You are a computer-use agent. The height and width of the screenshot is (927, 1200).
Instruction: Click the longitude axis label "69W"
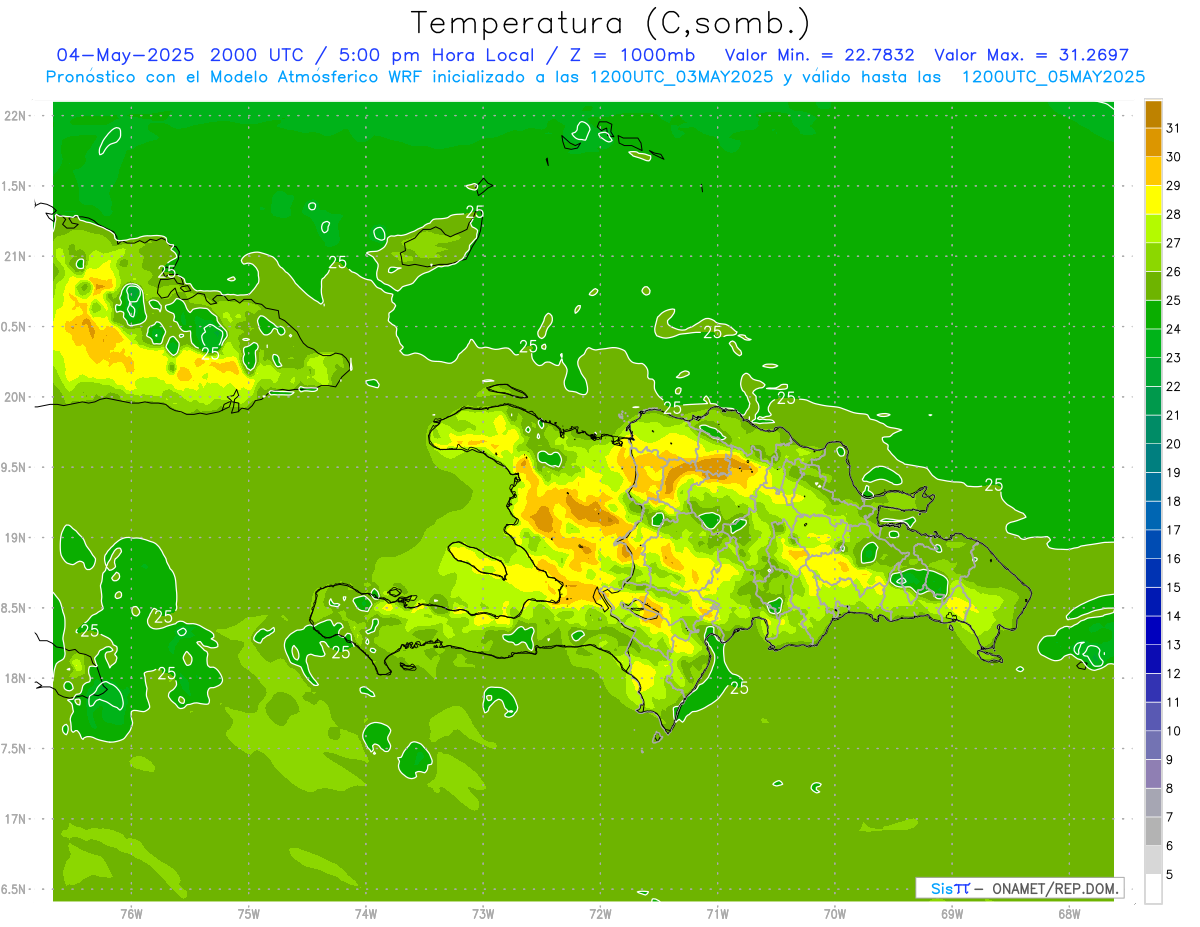click(x=952, y=914)
